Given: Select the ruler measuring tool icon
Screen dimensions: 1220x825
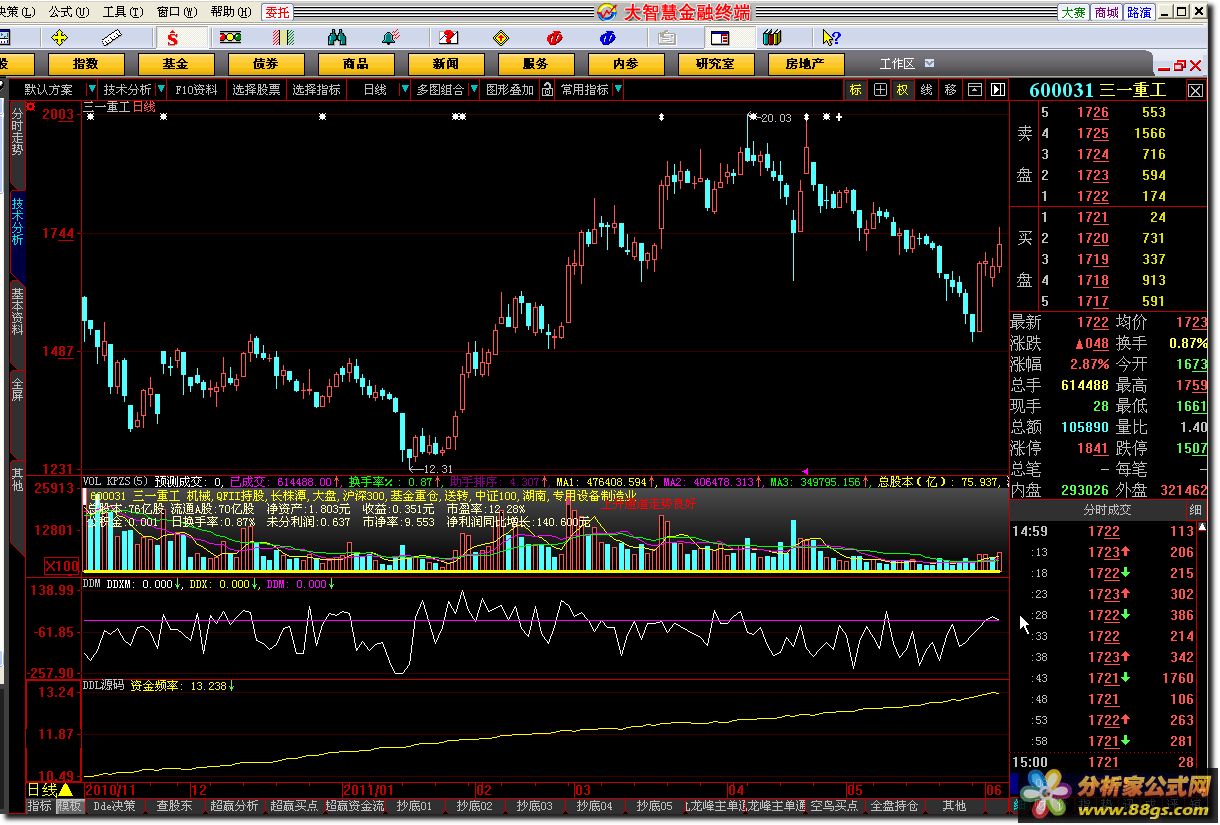Looking at the screenshot, I should pos(112,38).
